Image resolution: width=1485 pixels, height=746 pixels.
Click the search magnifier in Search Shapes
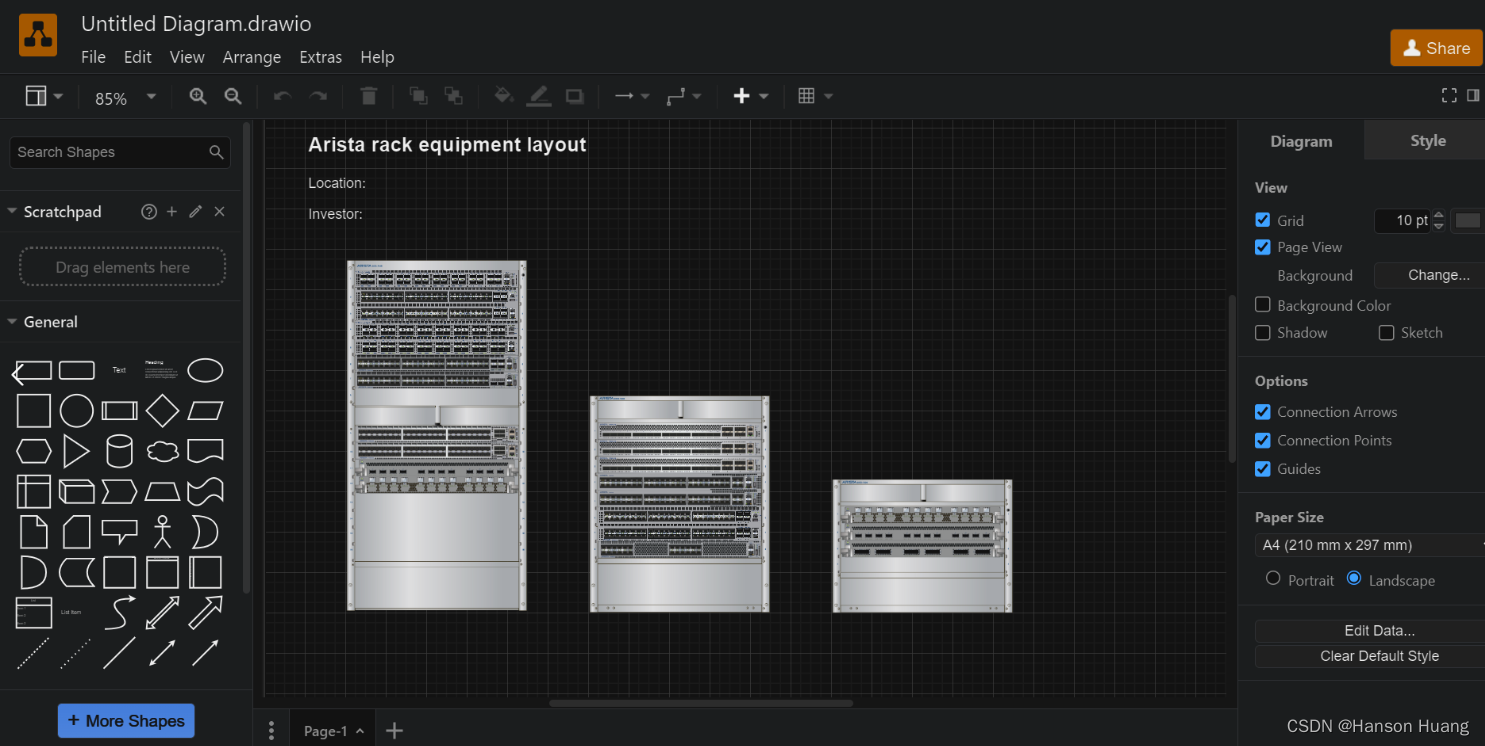216,152
